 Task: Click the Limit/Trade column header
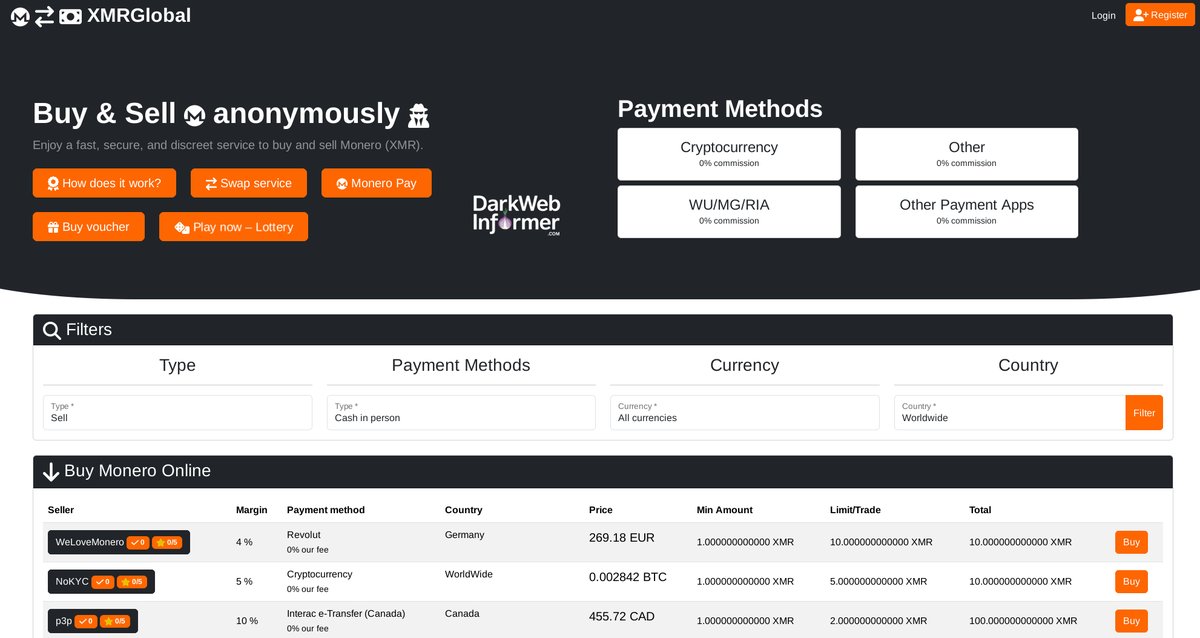pos(856,510)
